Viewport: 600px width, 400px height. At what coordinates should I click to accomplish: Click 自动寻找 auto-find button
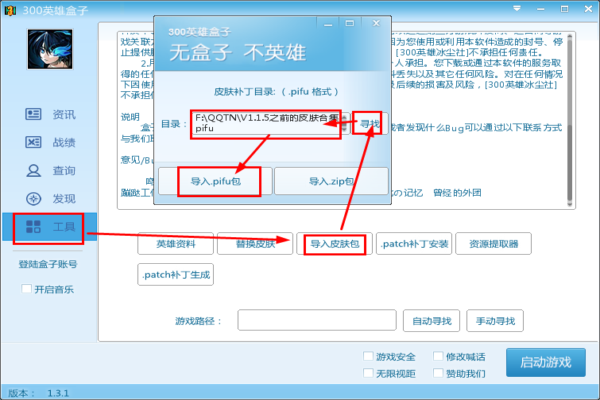(432, 321)
